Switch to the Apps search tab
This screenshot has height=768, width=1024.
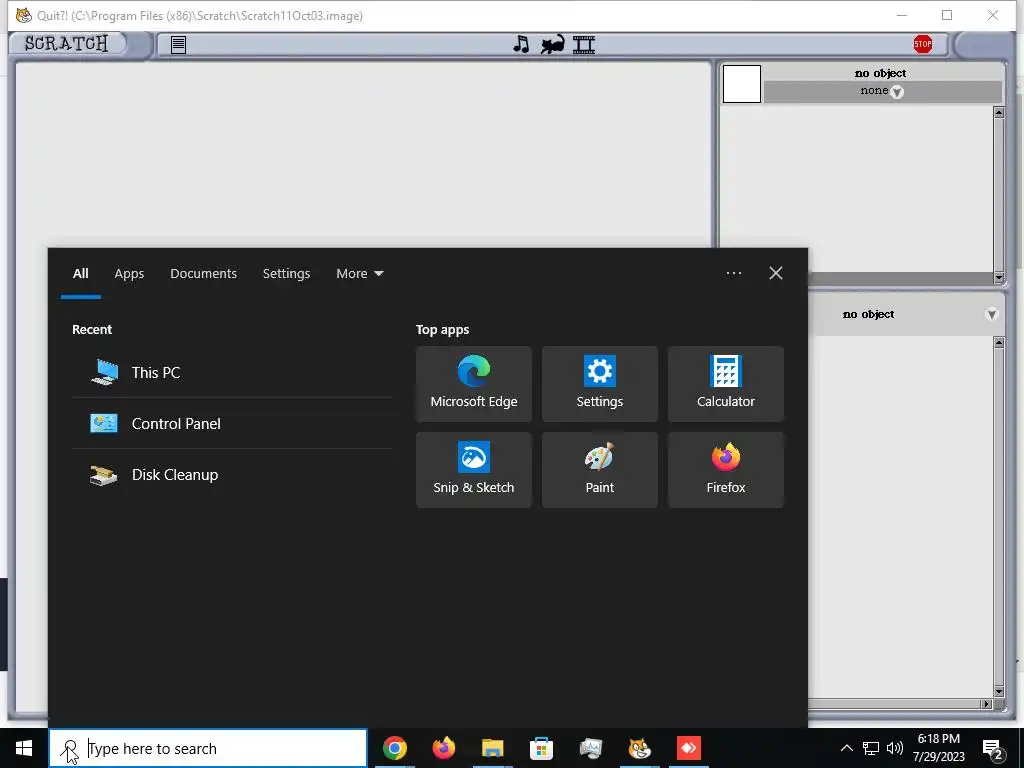(x=129, y=274)
